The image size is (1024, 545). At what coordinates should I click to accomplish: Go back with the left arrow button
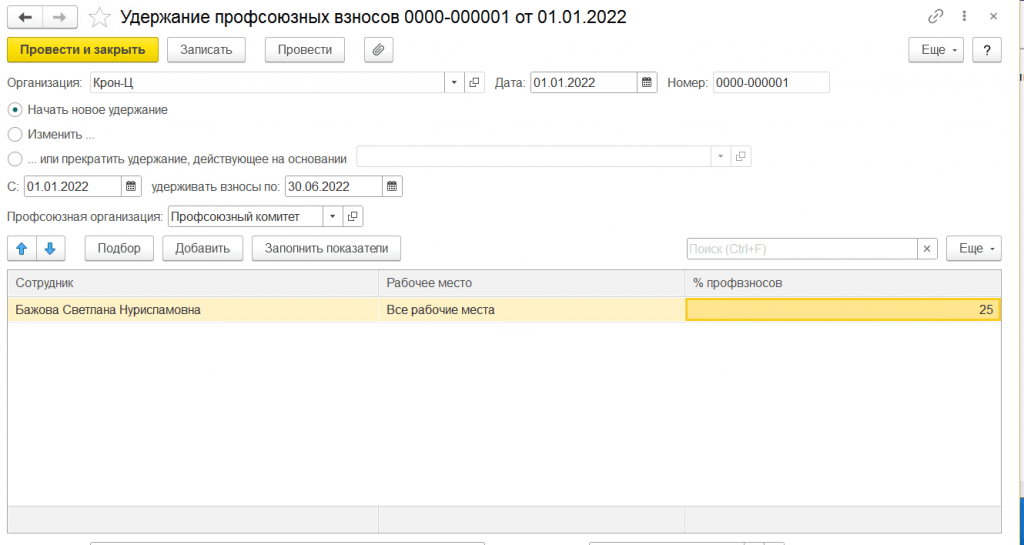[25, 17]
